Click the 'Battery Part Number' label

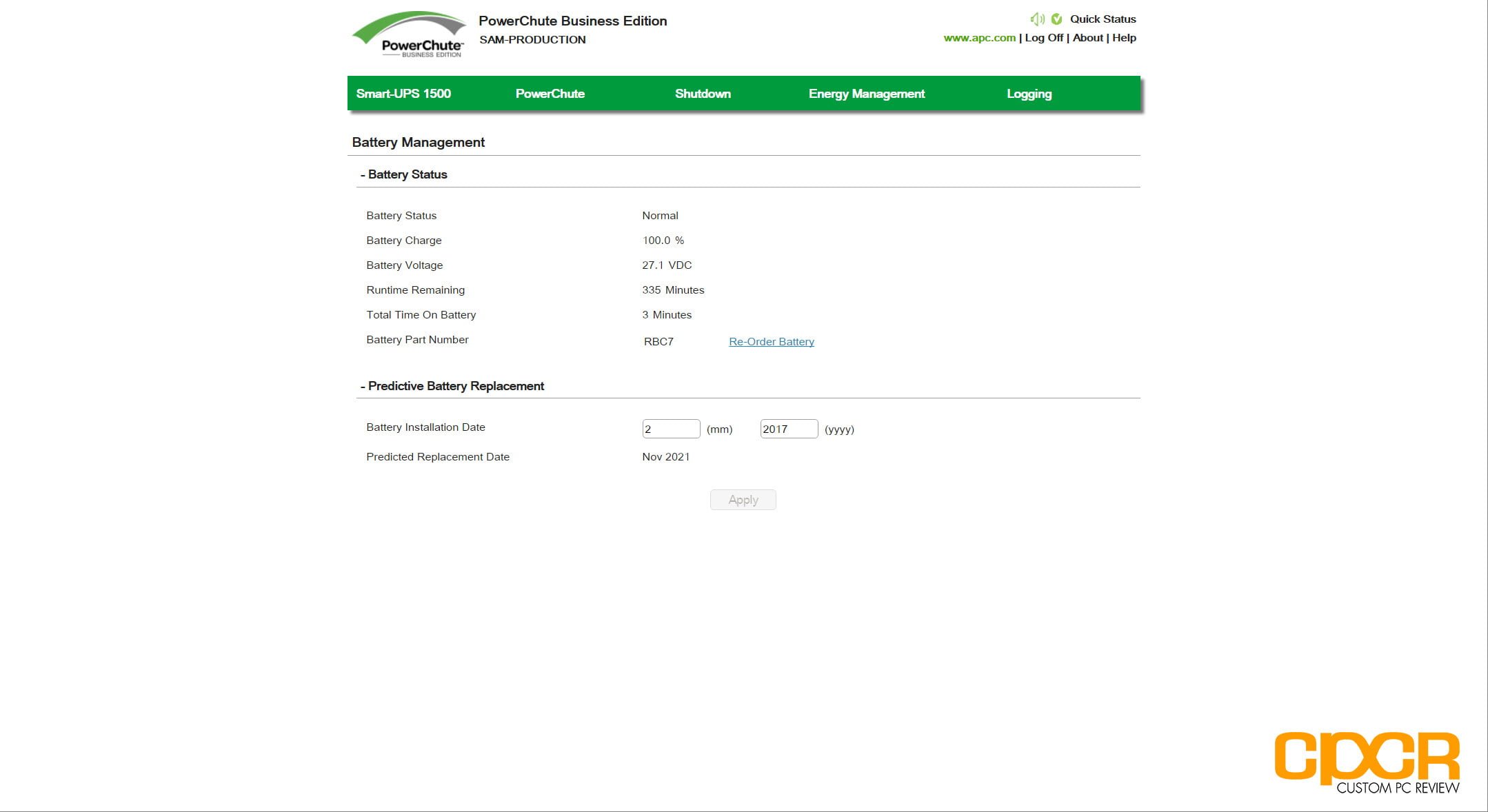point(417,340)
